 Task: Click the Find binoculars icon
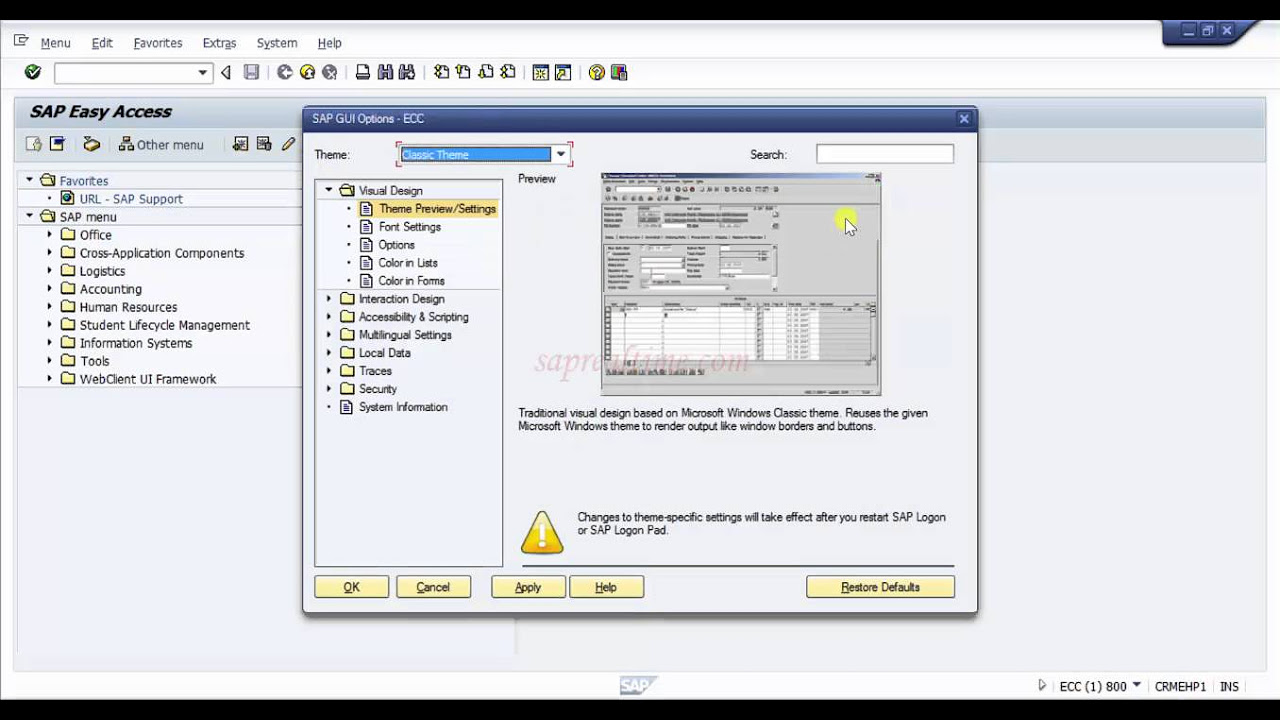[x=385, y=72]
